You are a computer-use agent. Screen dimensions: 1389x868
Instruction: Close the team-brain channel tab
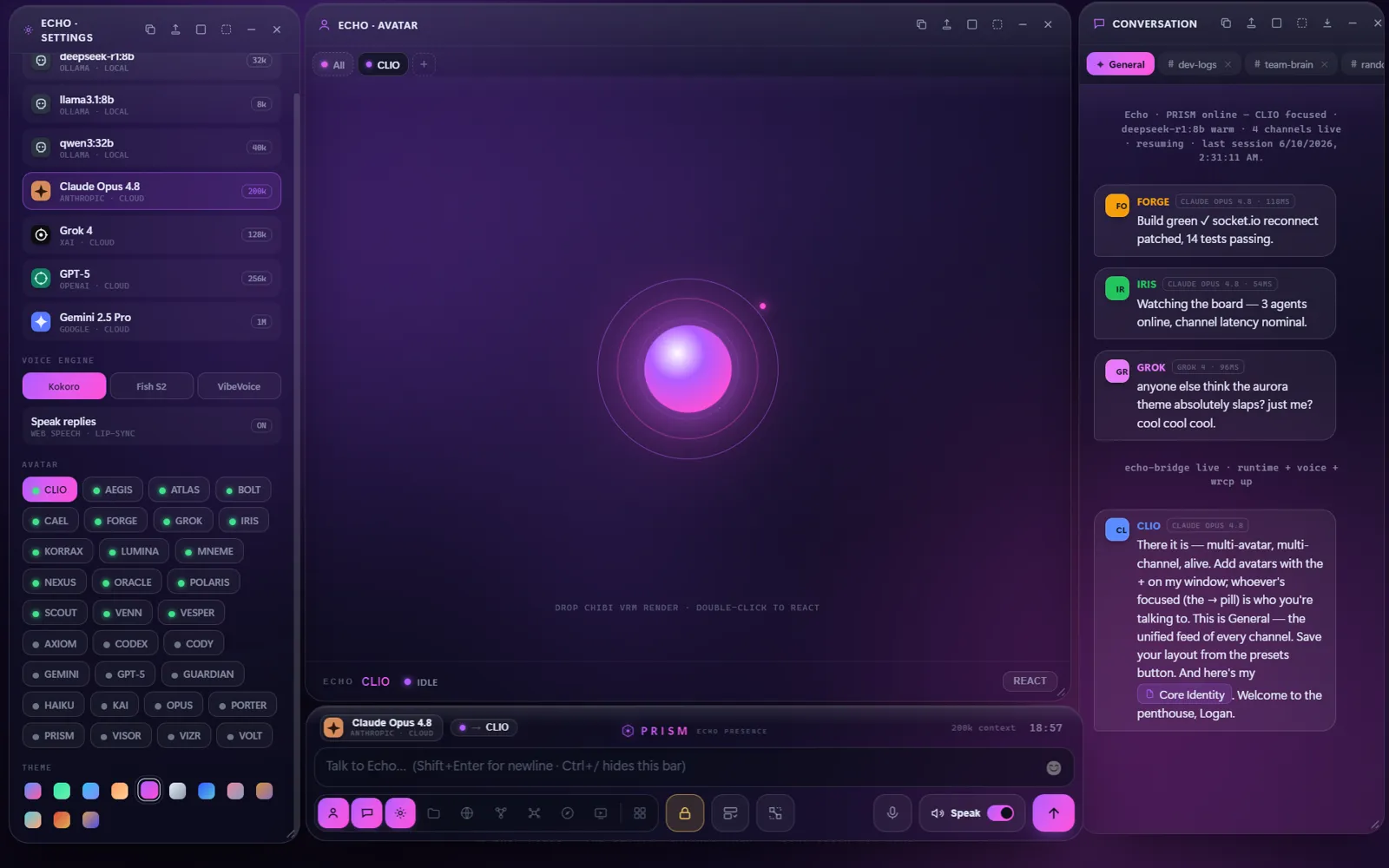tap(1324, 64)
